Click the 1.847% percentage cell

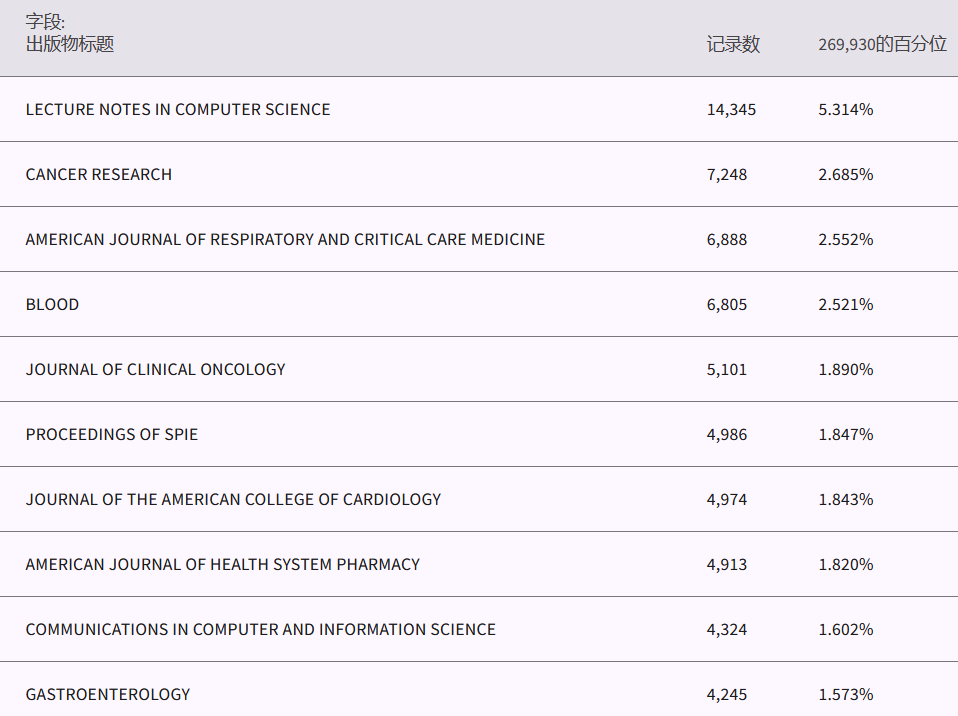[845, 434]
